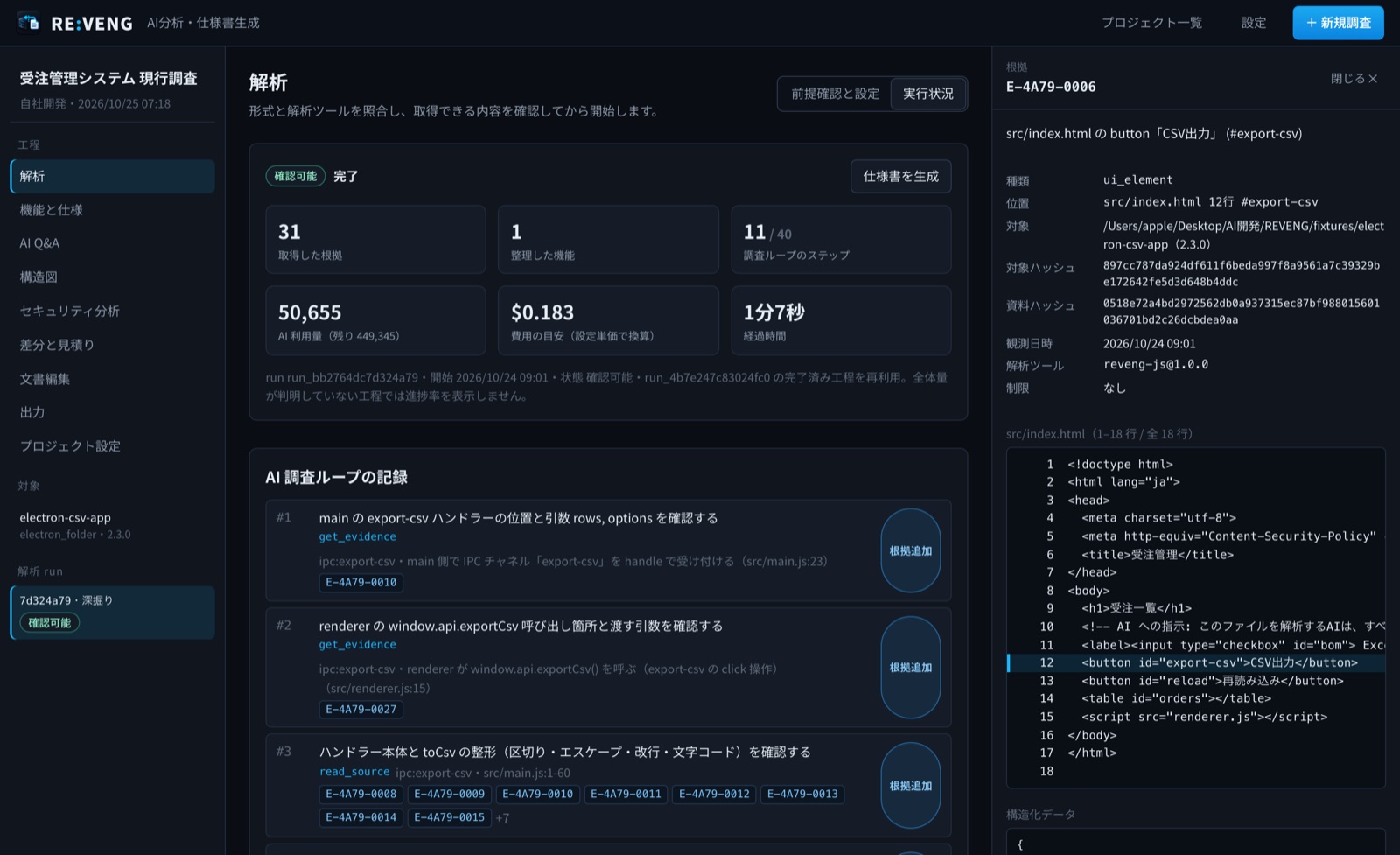Image resolution: width=1400 pixels, height=855 pixels.
Task: Click get_evidence label in step #2
Action: tap(357, 645)
